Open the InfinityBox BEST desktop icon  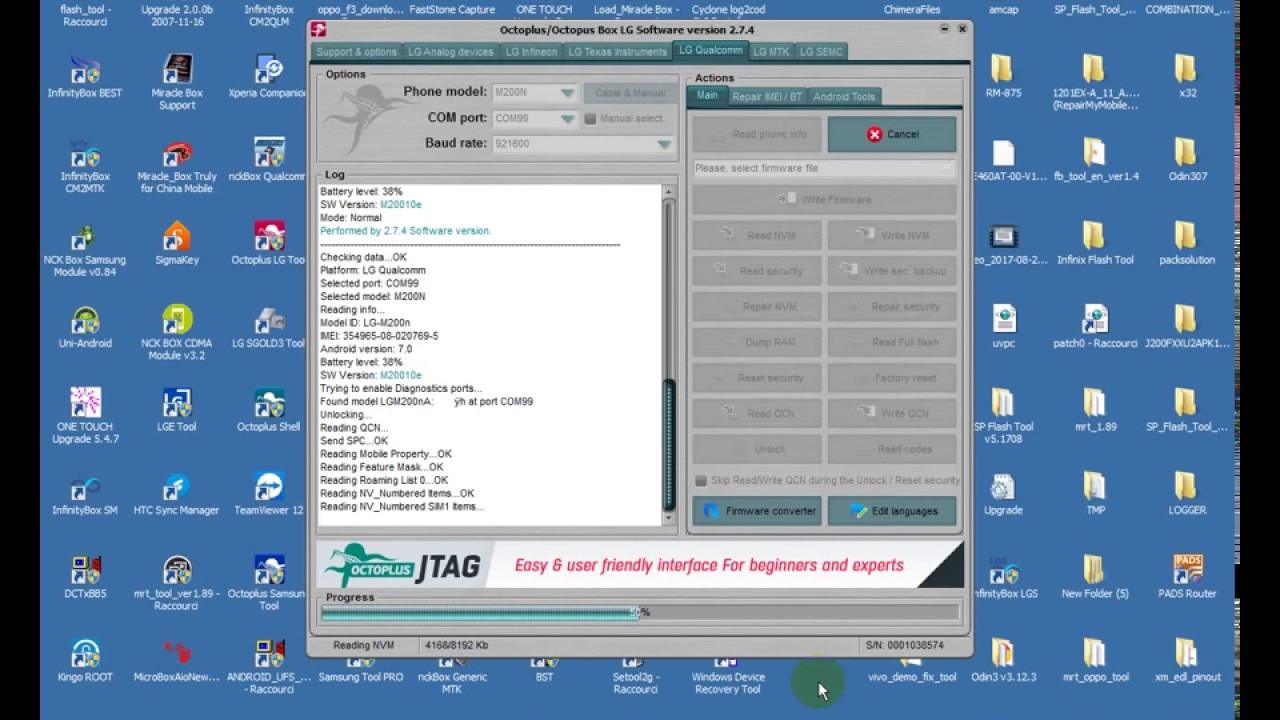click(x=85, y=77)
